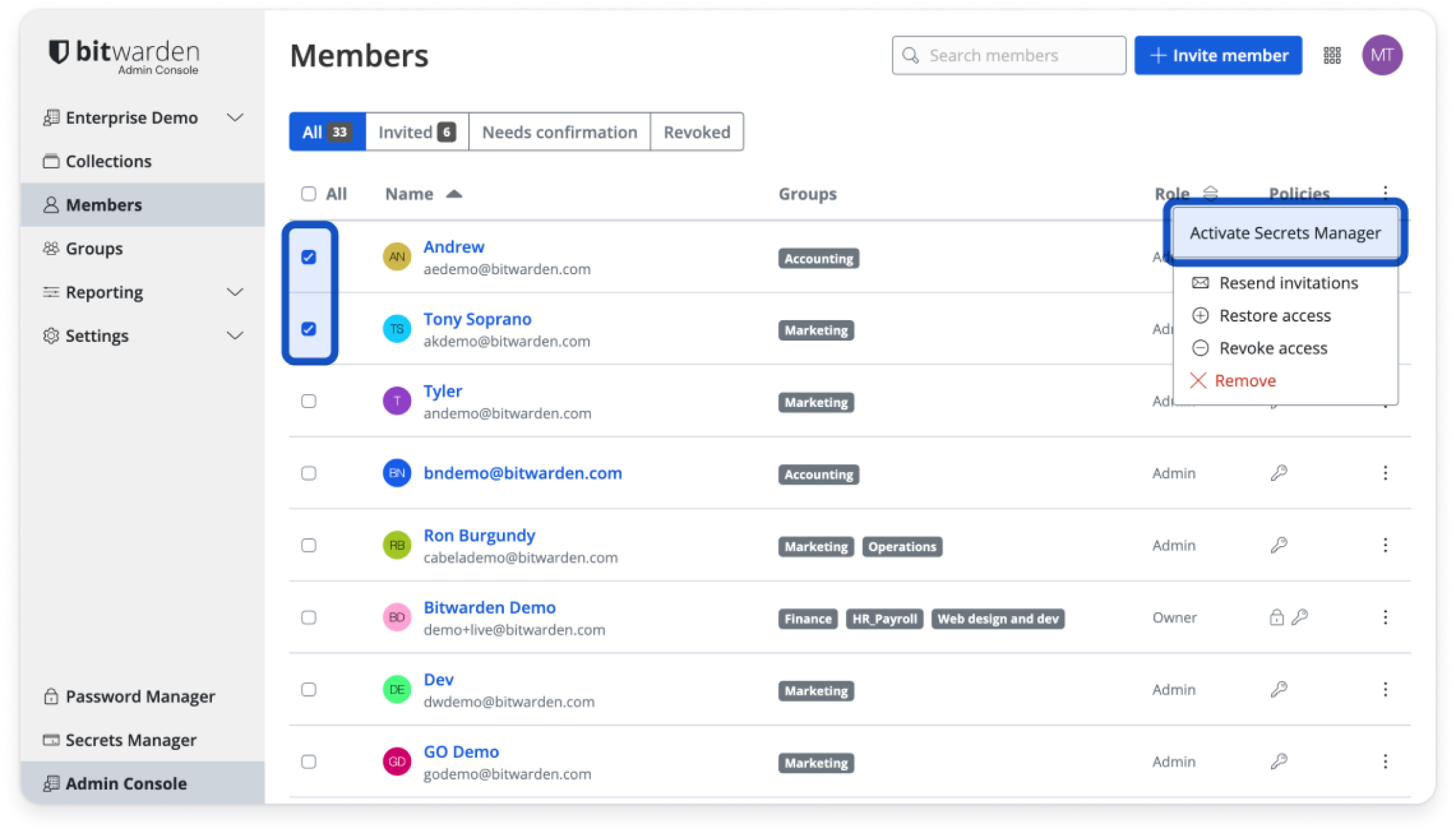Screen dimensions: 1456x836
Task: Select Activate Secrets Manager from the menu
Action: (x=1285, y=233)
